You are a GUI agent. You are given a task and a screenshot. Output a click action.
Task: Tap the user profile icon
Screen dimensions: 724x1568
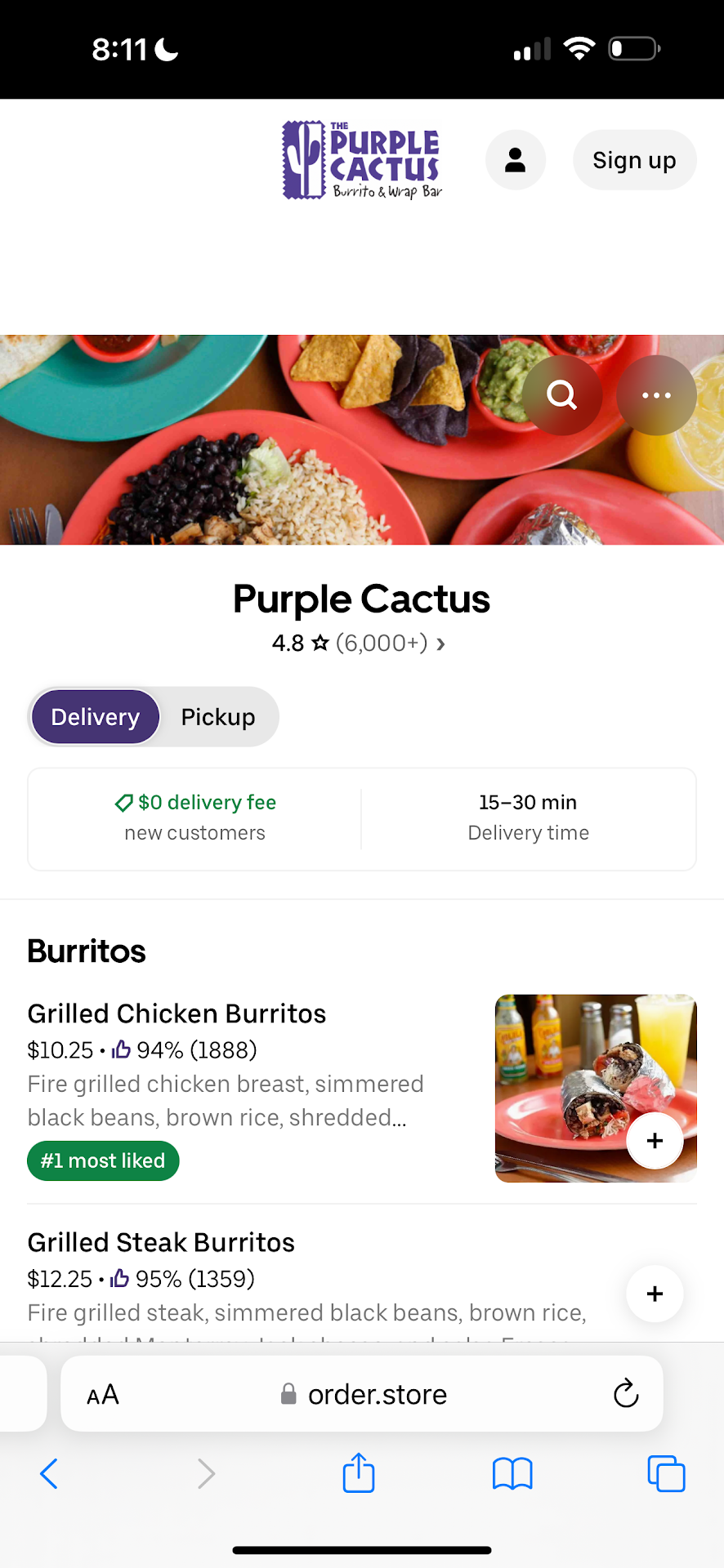click(516, 160)
